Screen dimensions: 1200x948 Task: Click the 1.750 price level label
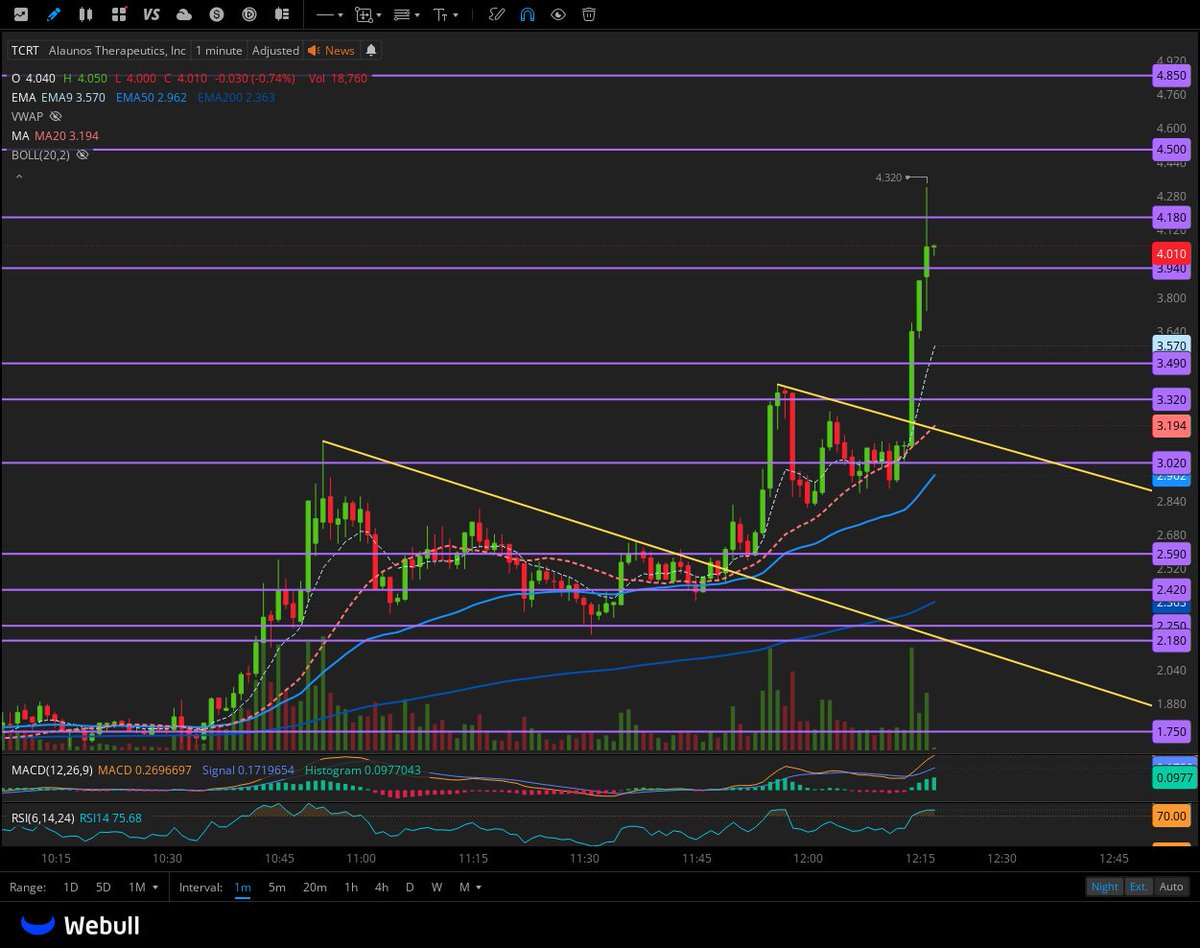coord(1172,732)
